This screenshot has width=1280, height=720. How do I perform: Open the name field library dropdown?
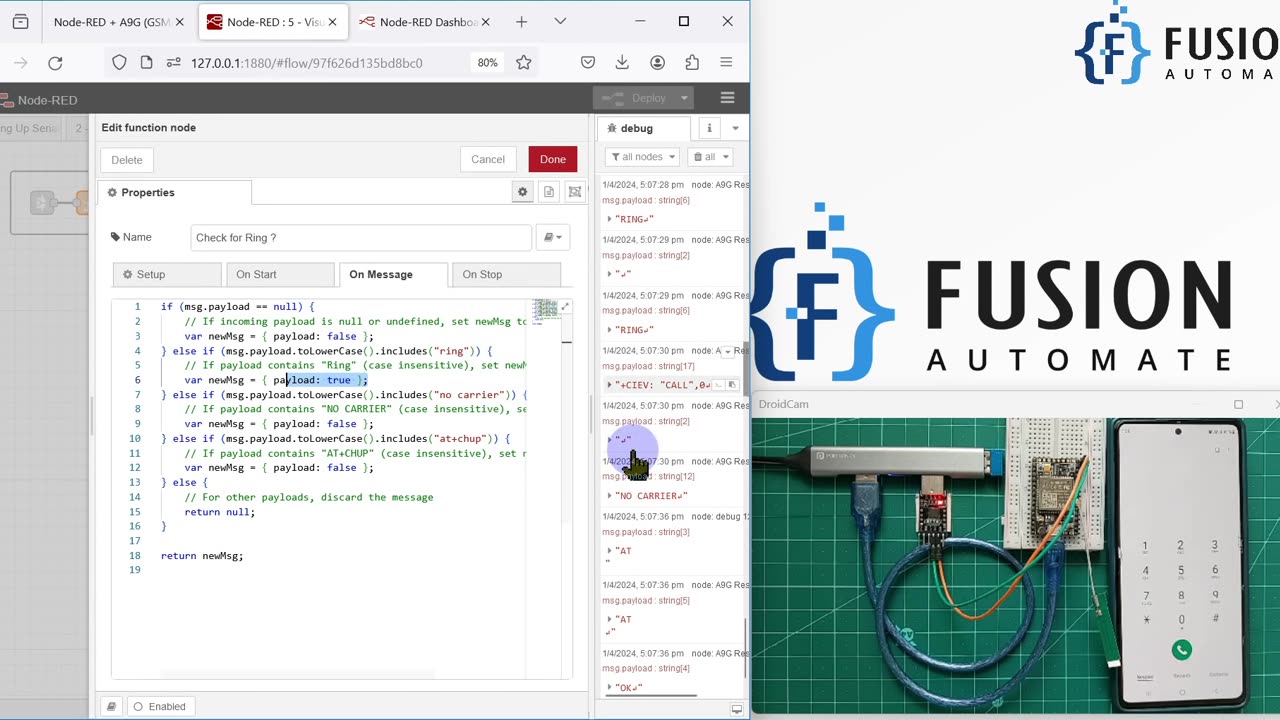tap(551, 237)
